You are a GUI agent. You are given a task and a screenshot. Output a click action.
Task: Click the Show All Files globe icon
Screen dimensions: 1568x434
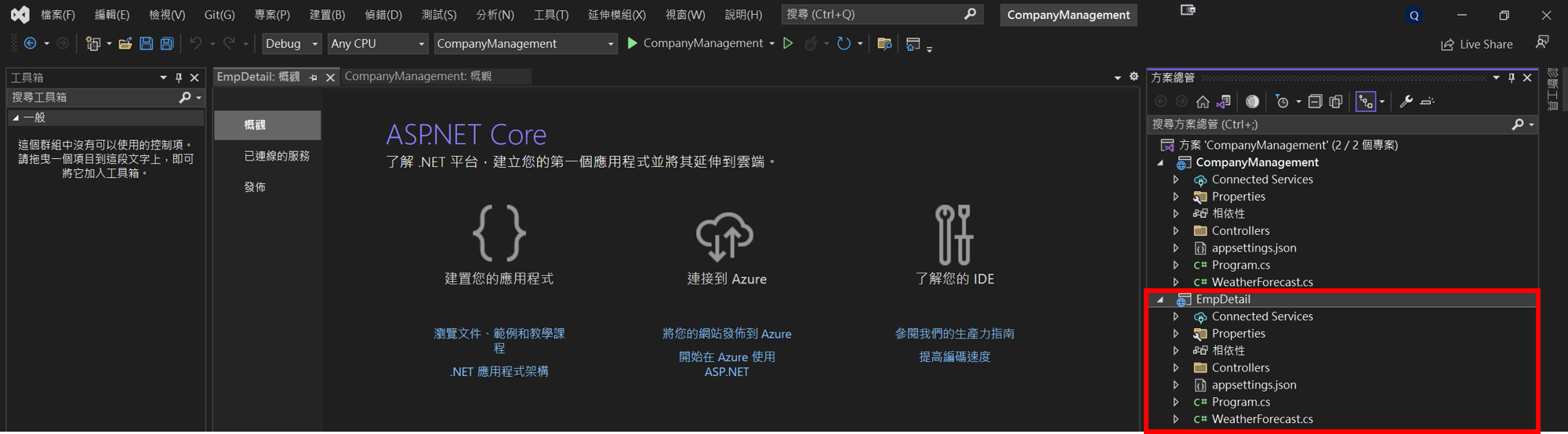(1253, 101)
